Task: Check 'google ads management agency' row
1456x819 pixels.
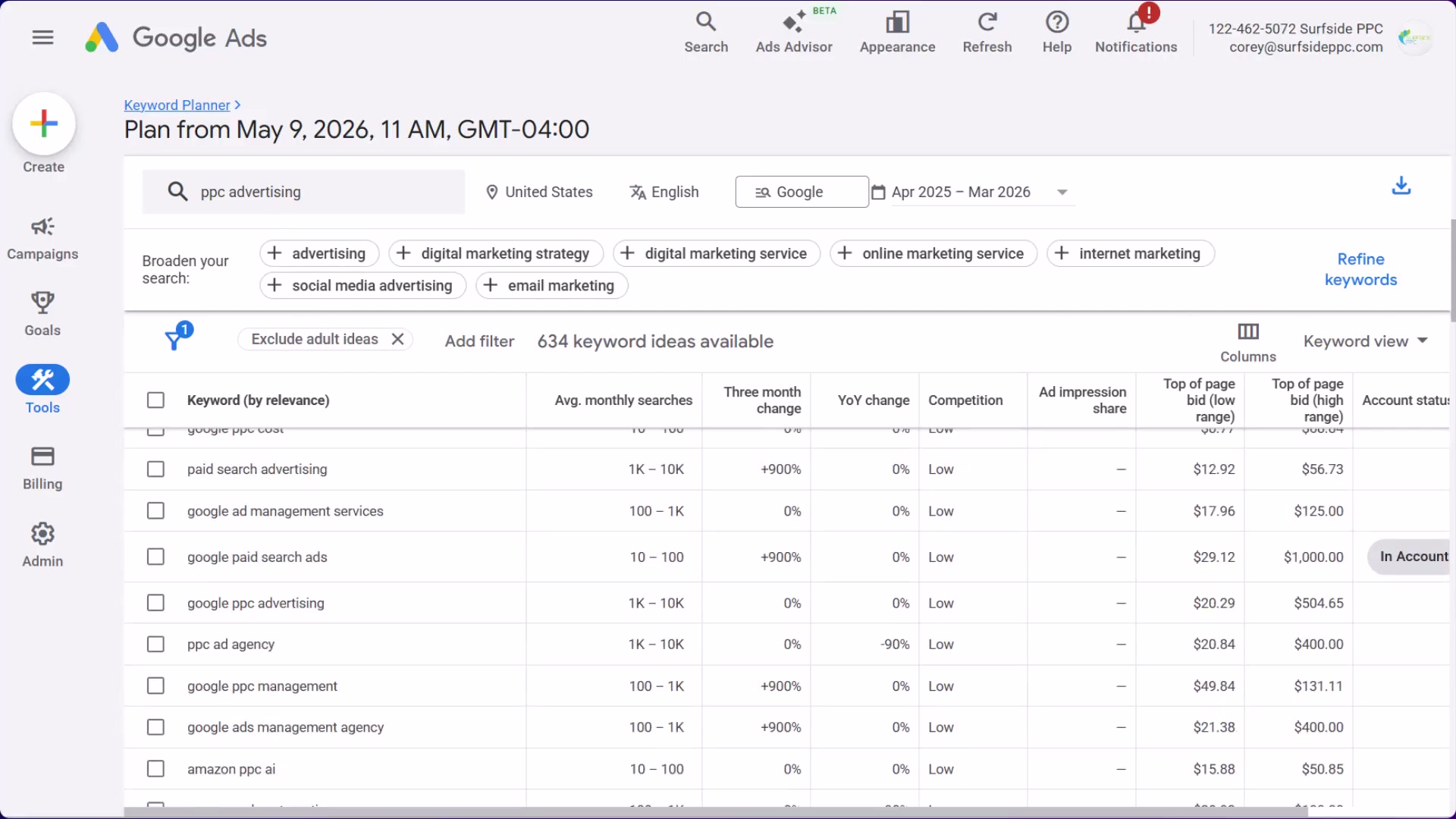Action: 155,727
